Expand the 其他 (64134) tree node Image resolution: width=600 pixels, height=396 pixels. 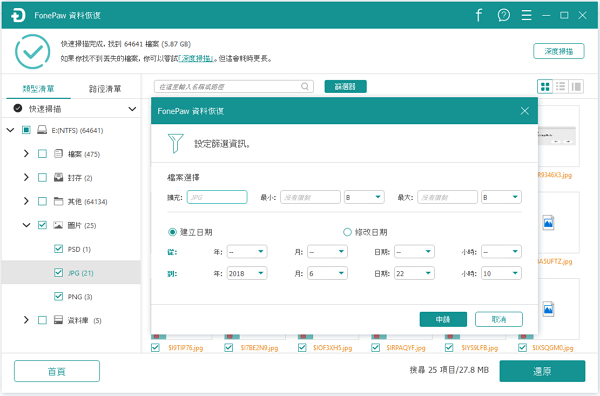(26, 201)
